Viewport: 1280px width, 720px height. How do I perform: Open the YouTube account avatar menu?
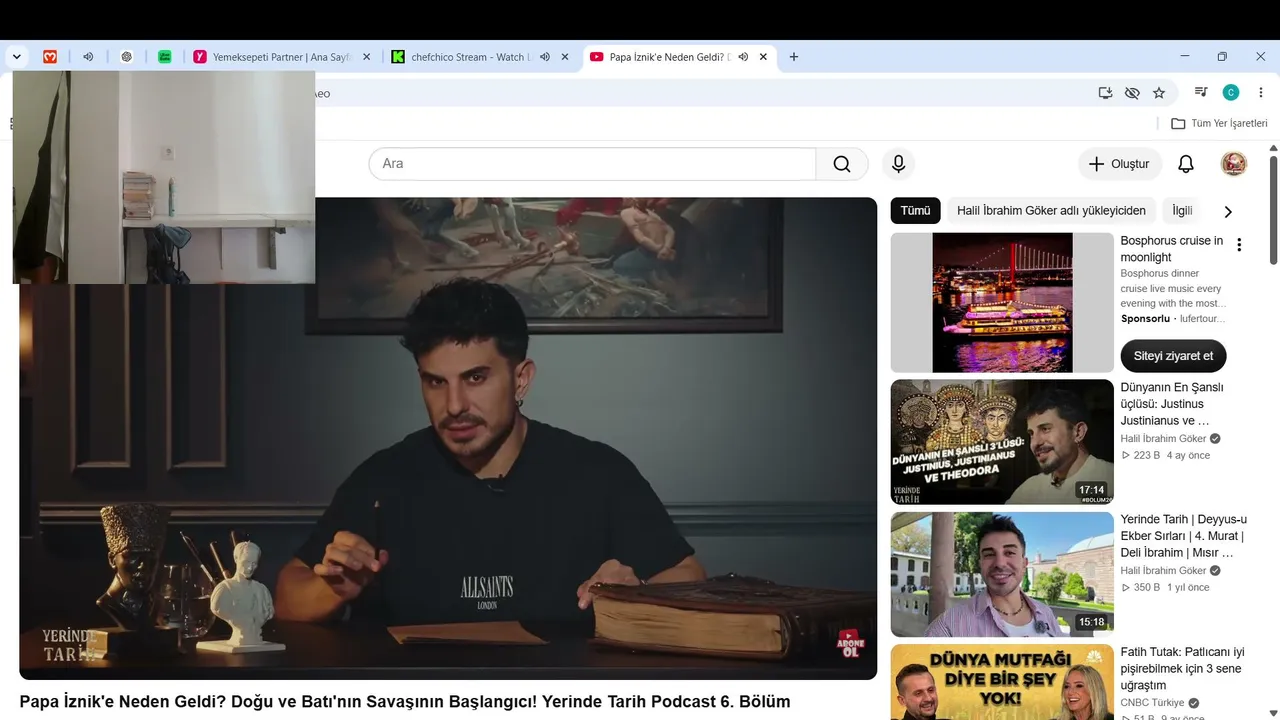pos(1234,164)
